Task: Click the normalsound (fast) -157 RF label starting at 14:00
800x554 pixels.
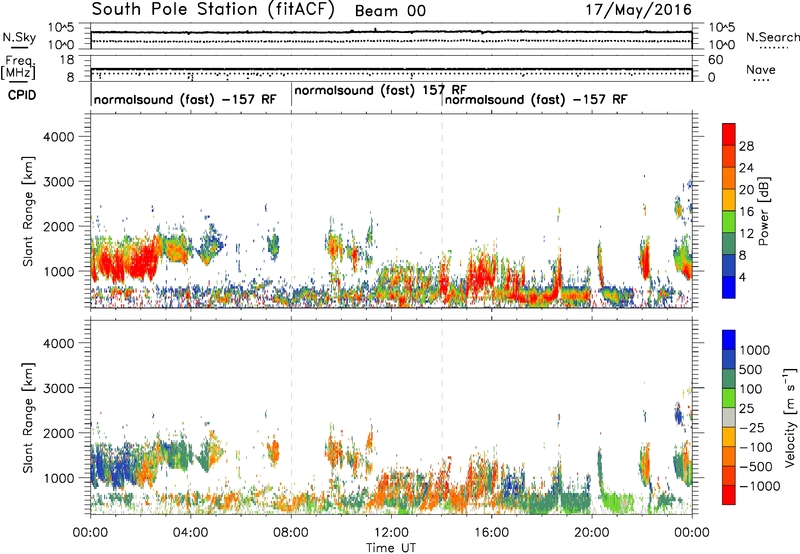Action: click(536, 99)
